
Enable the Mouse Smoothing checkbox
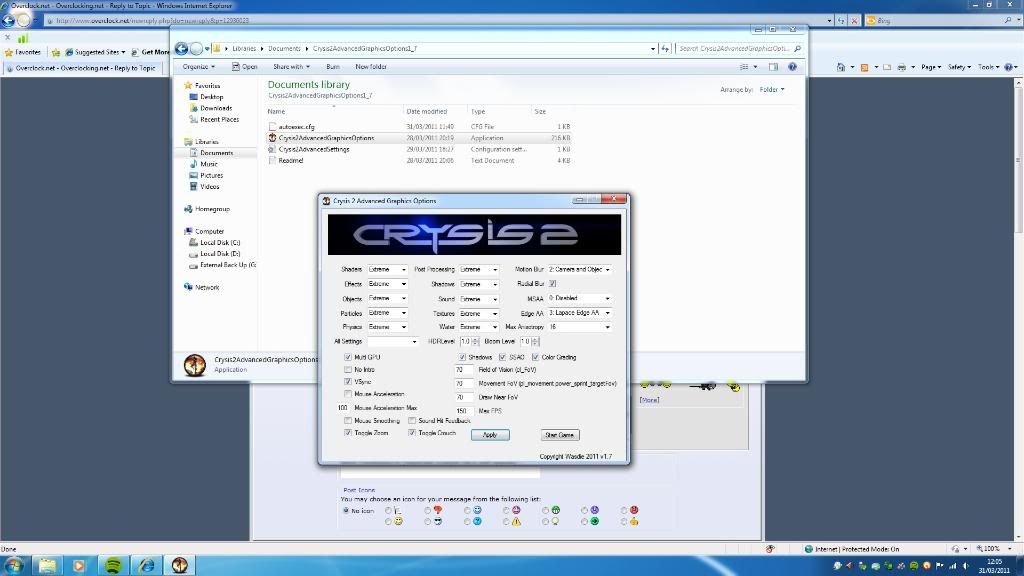click(347, 421)
